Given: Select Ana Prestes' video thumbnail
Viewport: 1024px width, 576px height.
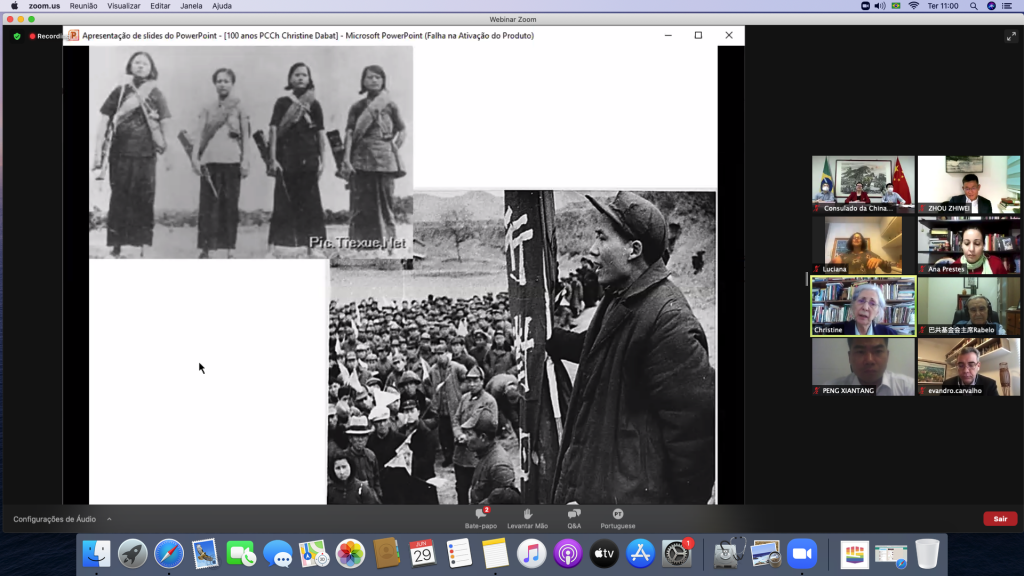Looking at the screenshot, I should click(x=969, y=246).
